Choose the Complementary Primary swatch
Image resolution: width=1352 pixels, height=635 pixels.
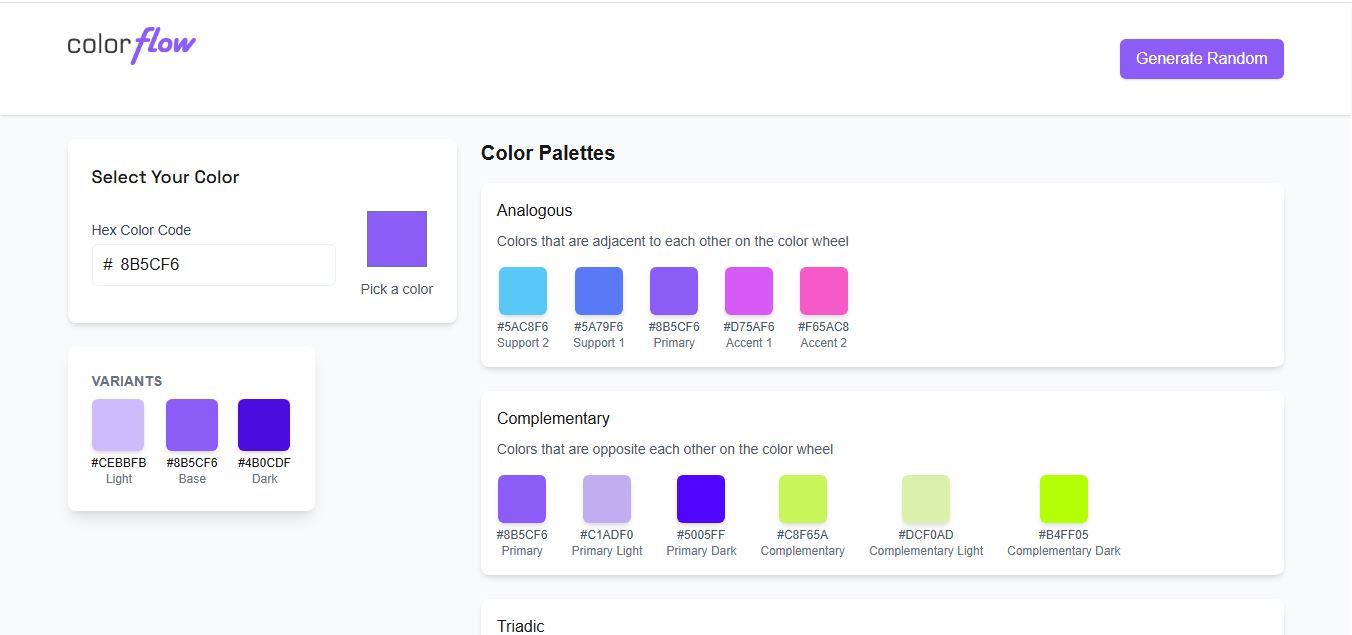tap(522, 499)
